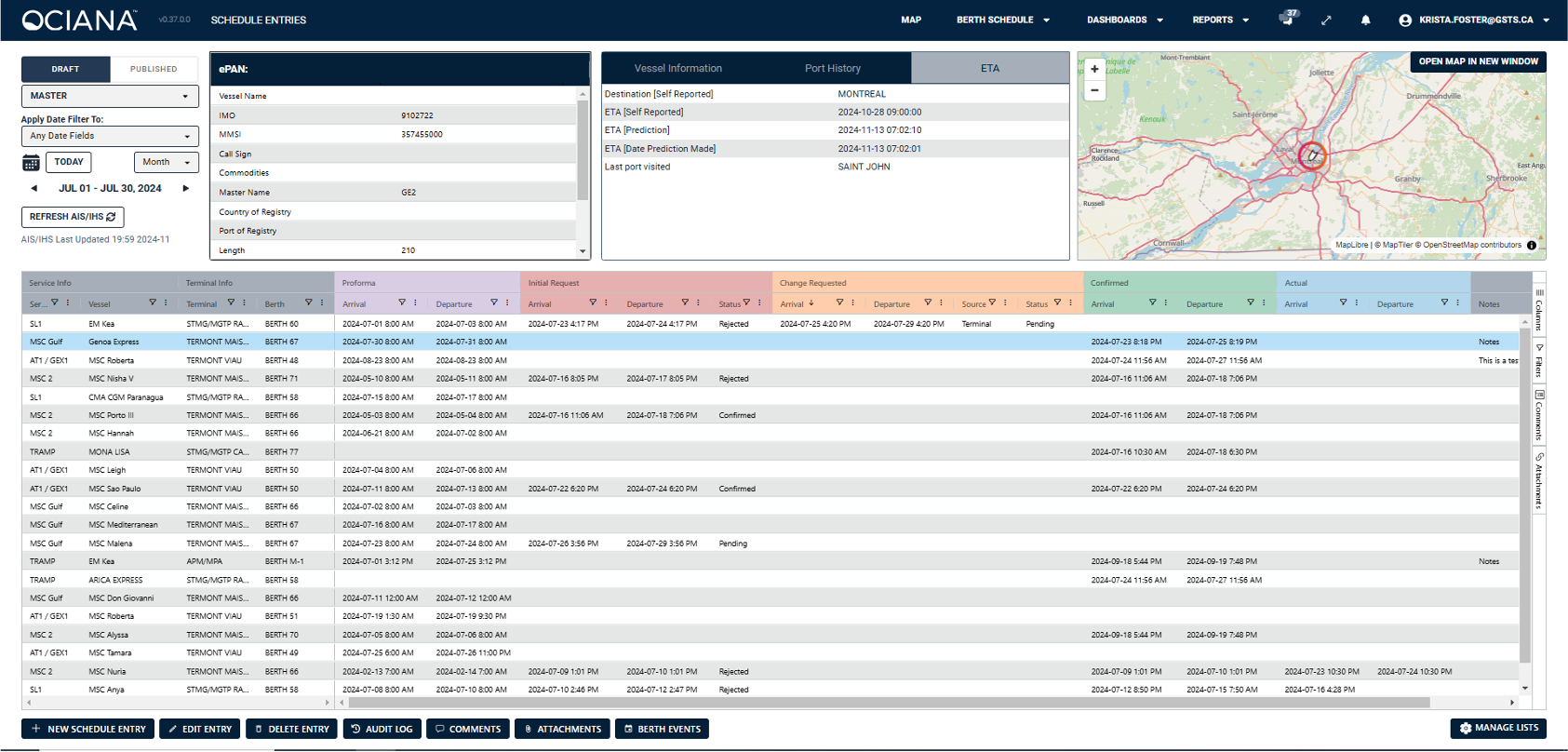1568x752 pixels.
Task: Go to the previous date range arrow
Action: point(34,188)
